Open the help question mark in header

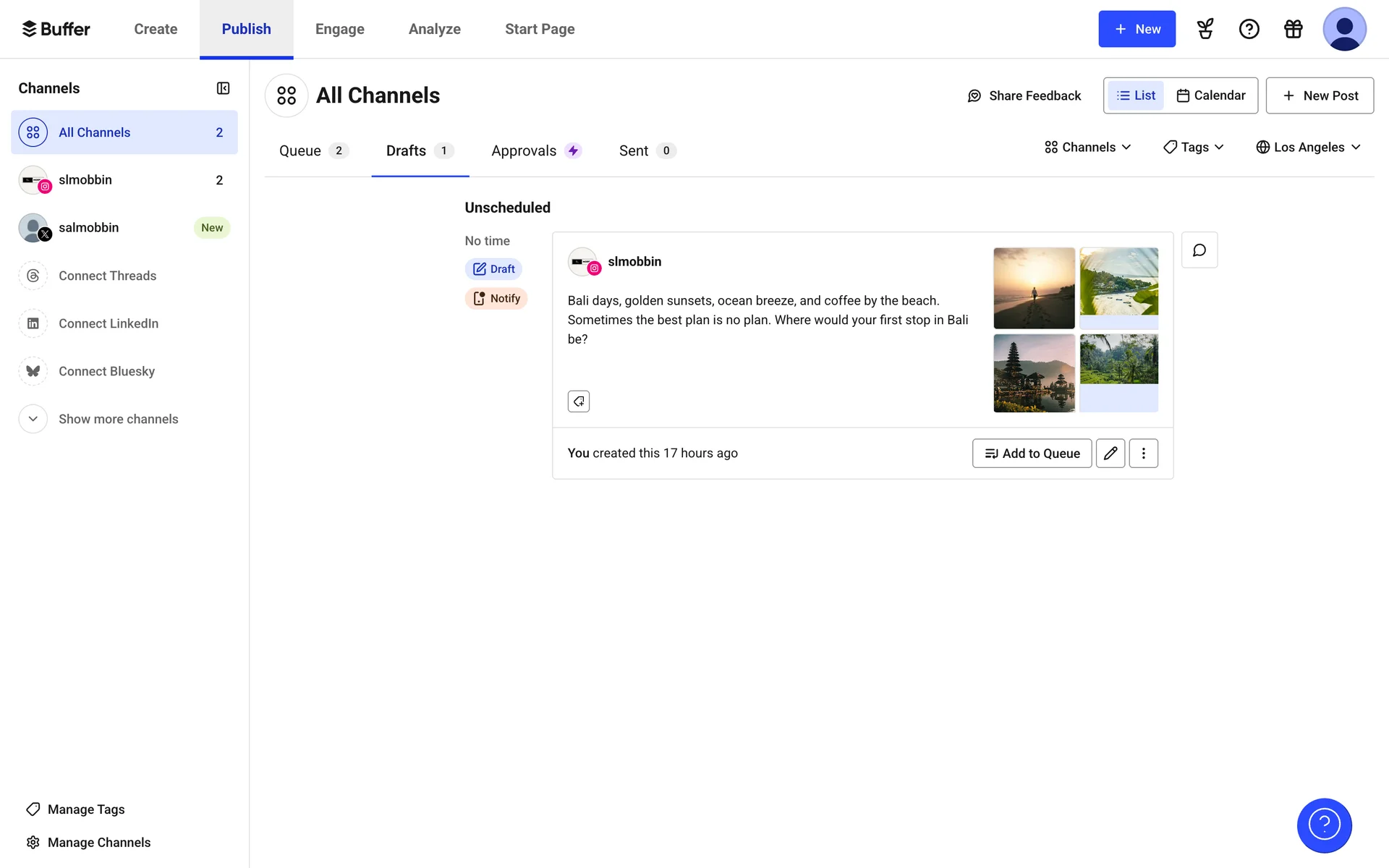pos(1249,29)
